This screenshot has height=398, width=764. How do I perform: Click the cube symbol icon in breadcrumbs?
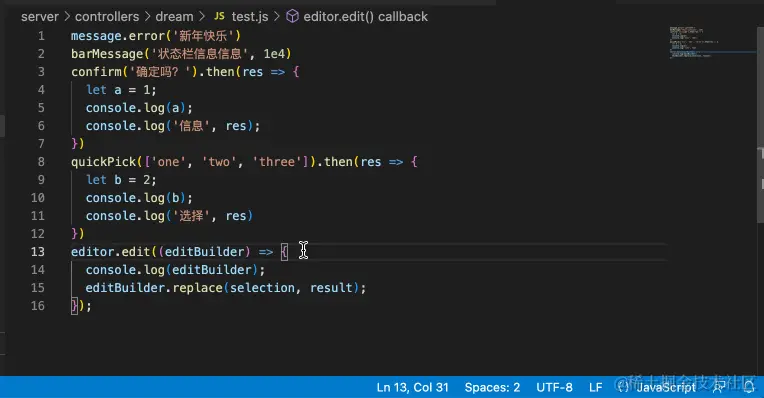(292, 16)
